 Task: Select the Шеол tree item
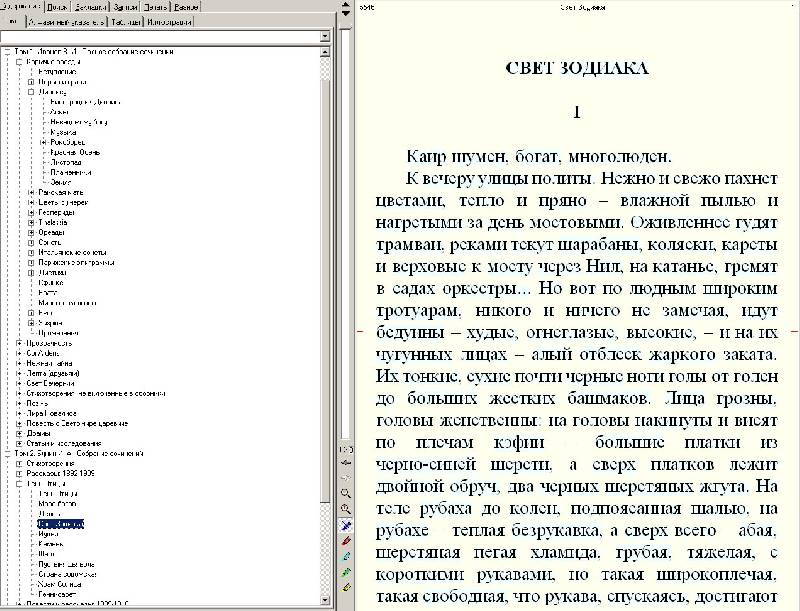click(46, 554)
